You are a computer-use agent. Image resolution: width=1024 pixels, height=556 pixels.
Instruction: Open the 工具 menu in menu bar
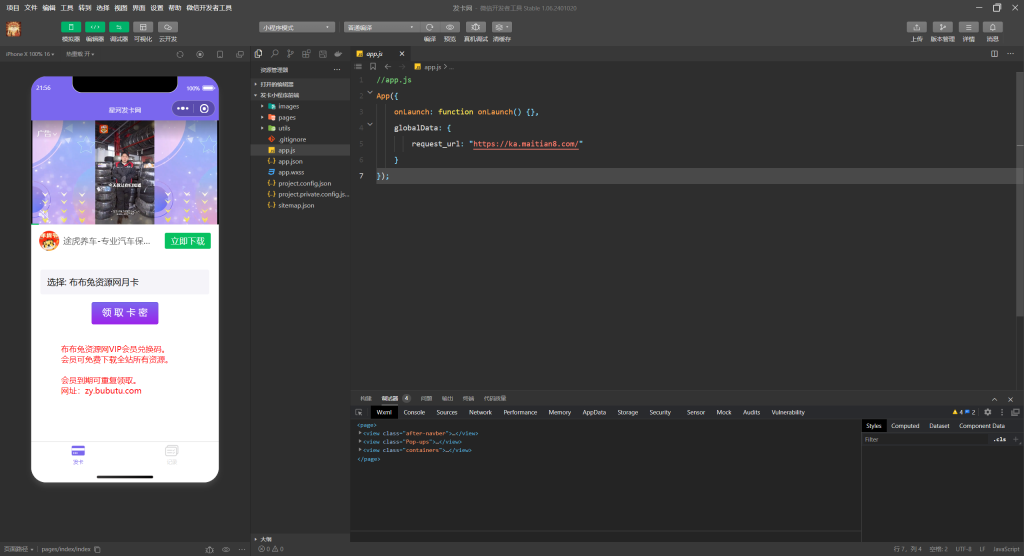(67, 7)
